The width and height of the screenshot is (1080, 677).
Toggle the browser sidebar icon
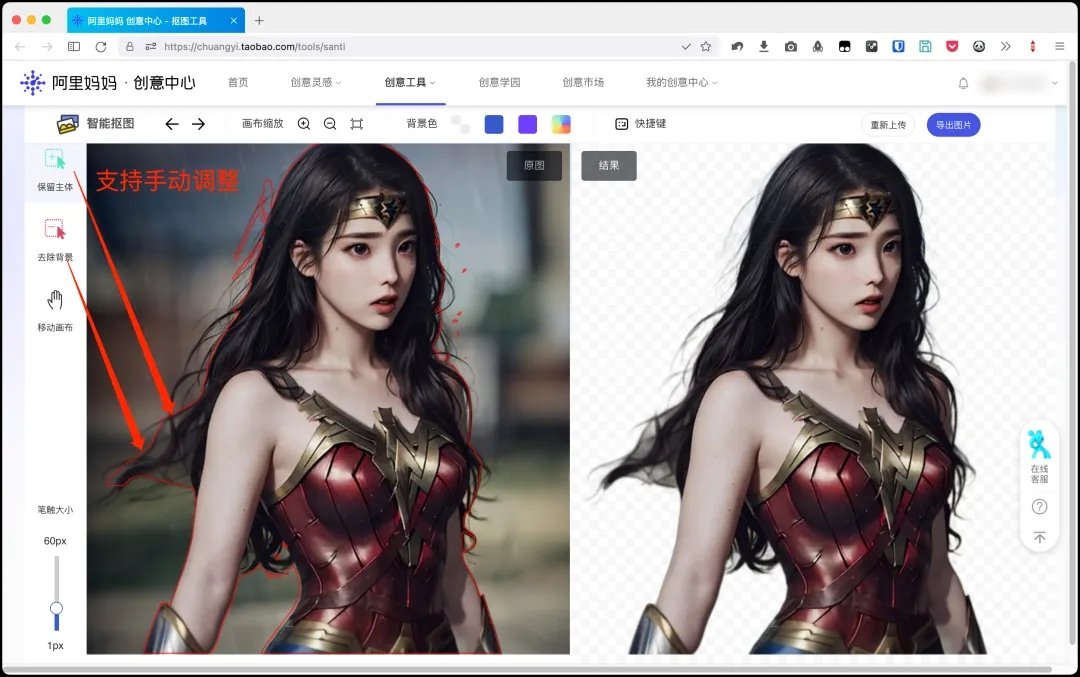click(74, 47)
